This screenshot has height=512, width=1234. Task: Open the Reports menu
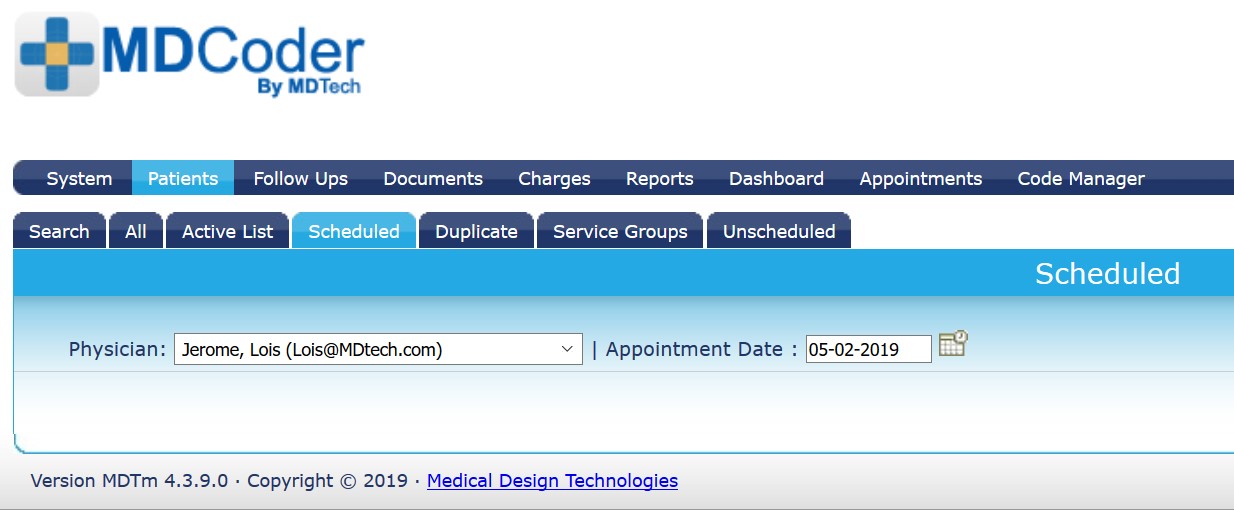pyautogui.click(x=660, y=178)
